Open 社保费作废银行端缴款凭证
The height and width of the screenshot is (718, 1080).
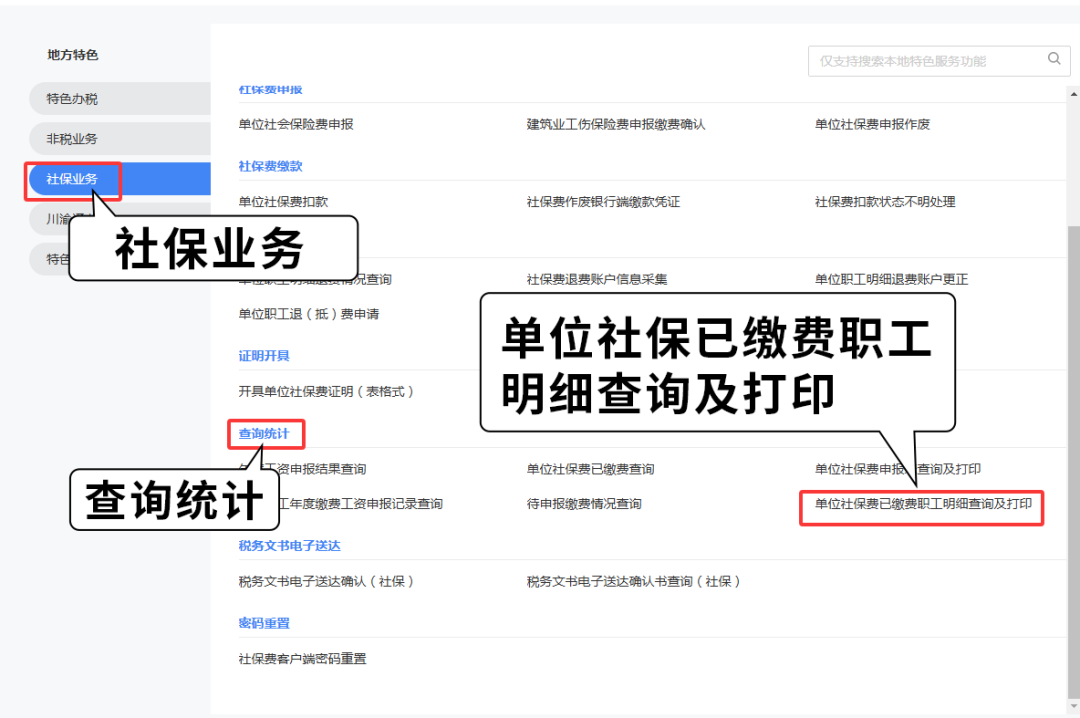(603, 202)
